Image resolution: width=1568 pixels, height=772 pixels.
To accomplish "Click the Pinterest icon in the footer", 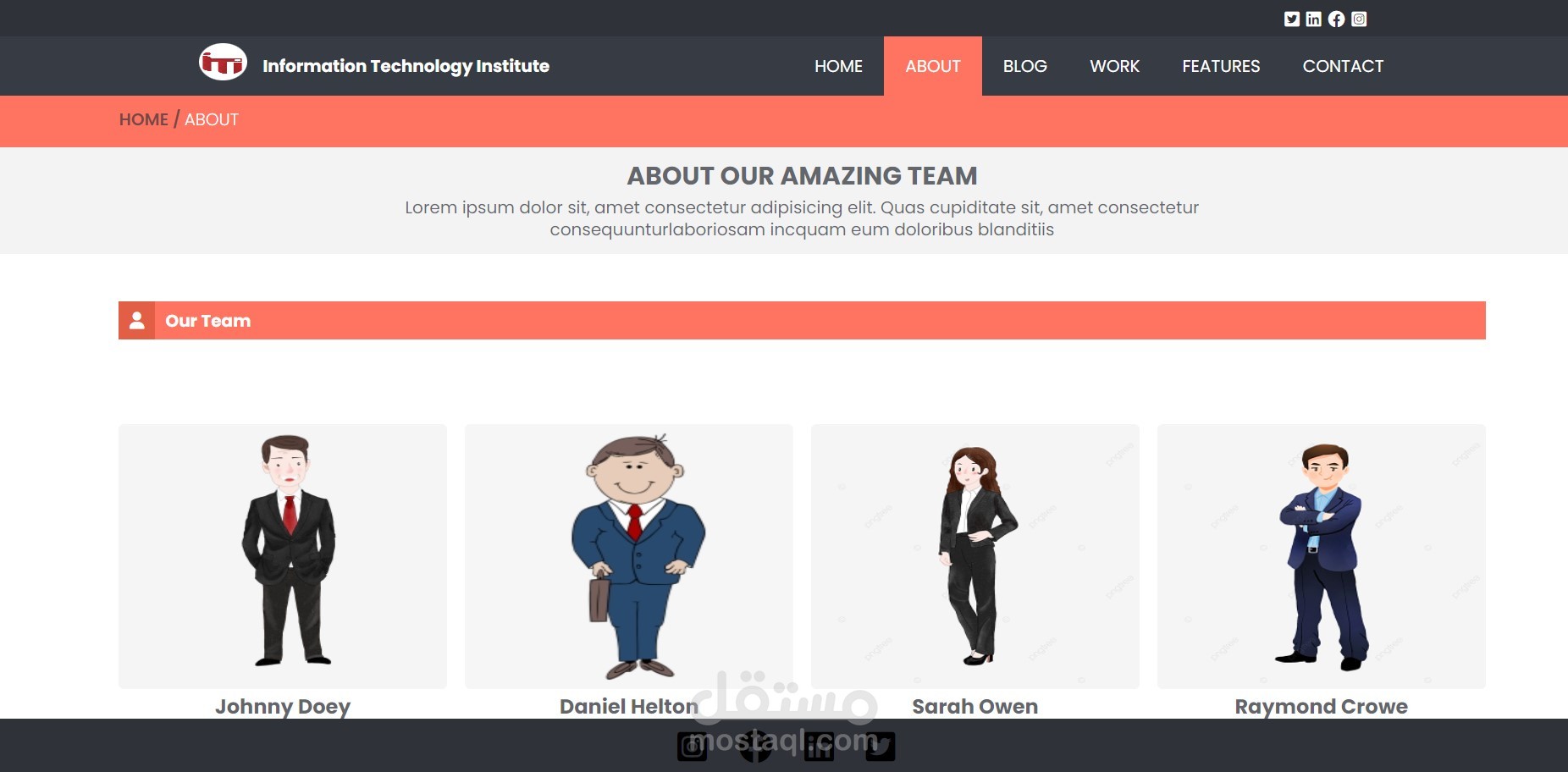I will tap(756, 747).
